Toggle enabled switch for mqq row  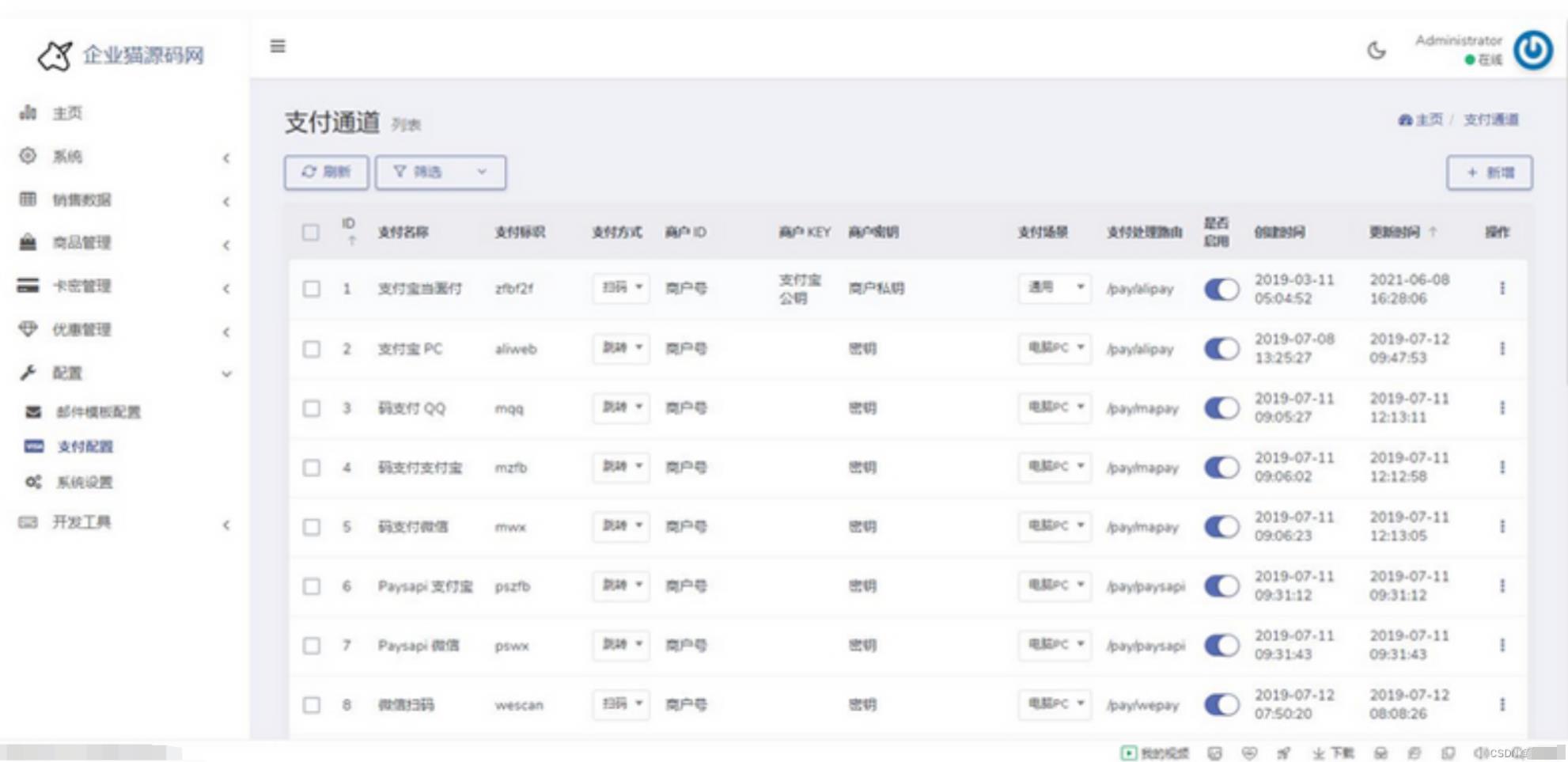1222,408
